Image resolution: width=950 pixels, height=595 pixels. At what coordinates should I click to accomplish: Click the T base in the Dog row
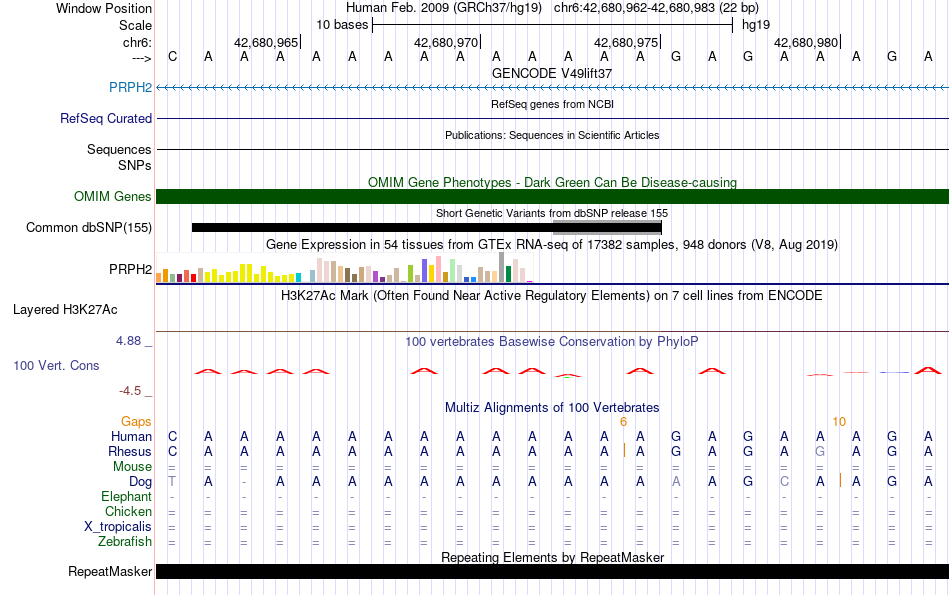[172, 482]
